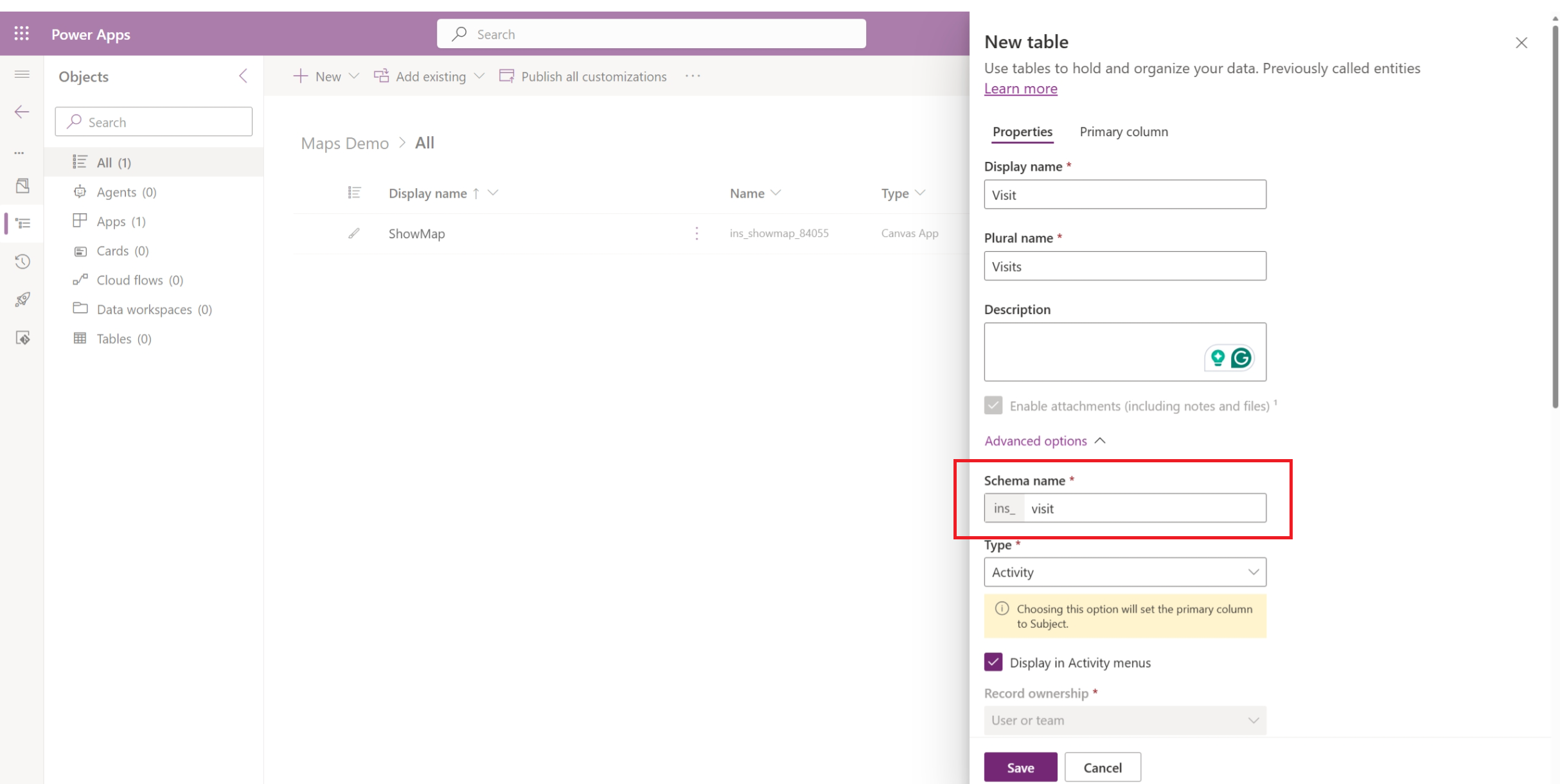Screen dimensions: 1560x784
Task: Open the ShowMap row vertical ellipsis menu
Action: 696,233
